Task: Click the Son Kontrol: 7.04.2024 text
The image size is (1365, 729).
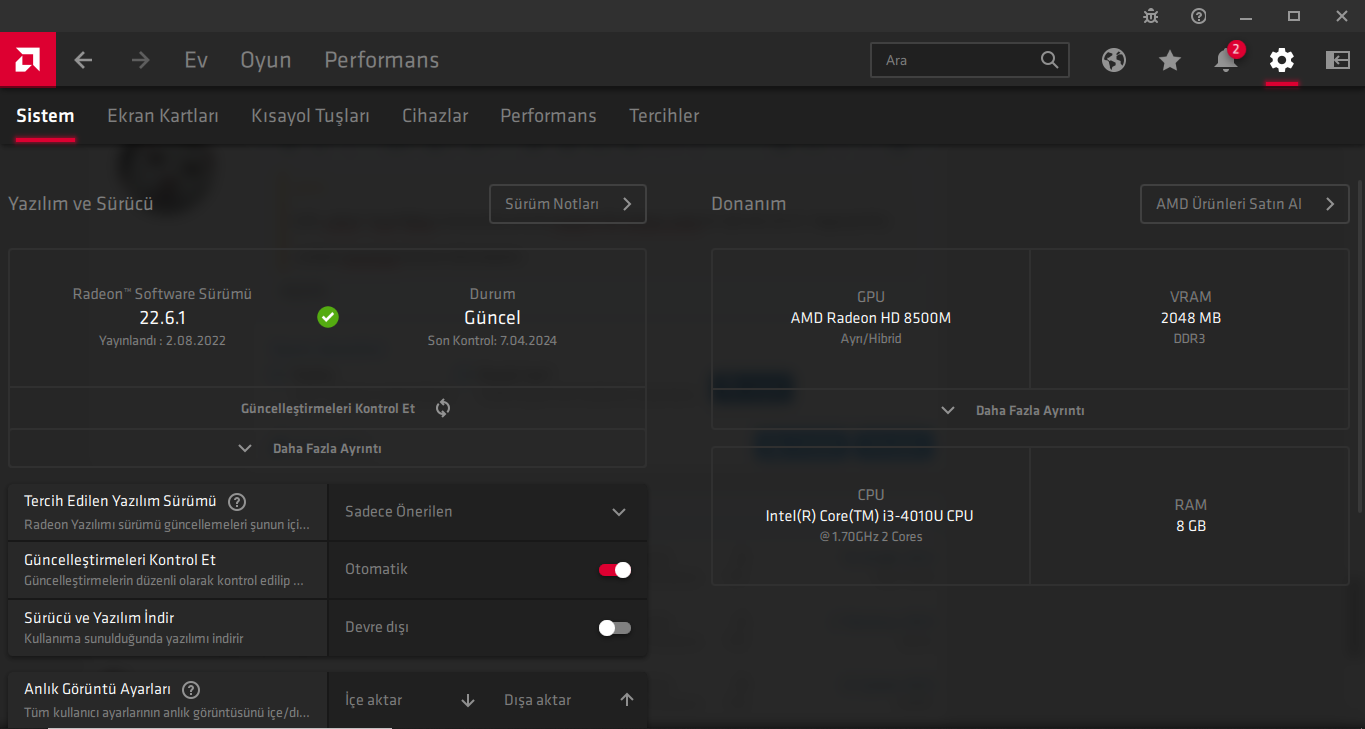Action: (x=492, y=341)
